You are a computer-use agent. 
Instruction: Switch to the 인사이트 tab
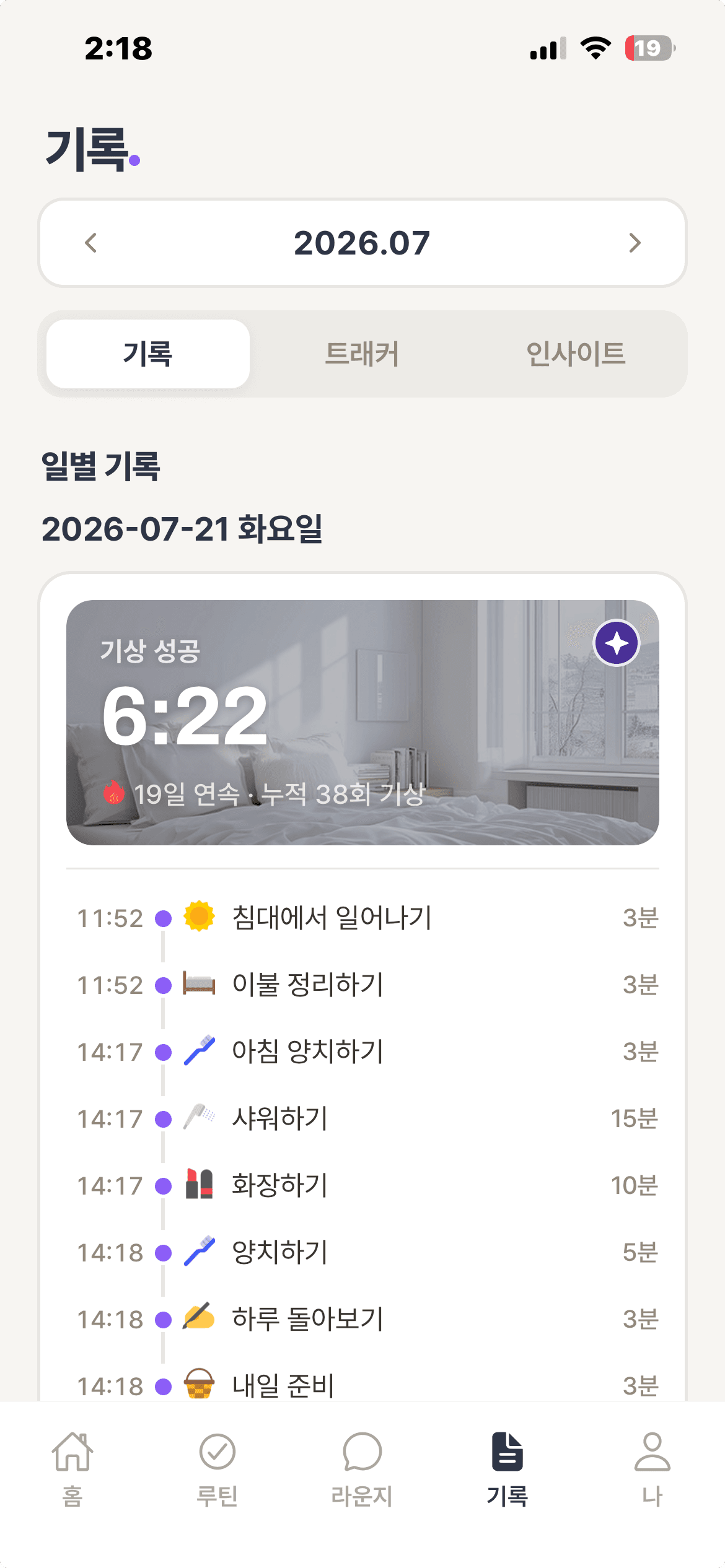pyautogui.click(x=576, y=354)
